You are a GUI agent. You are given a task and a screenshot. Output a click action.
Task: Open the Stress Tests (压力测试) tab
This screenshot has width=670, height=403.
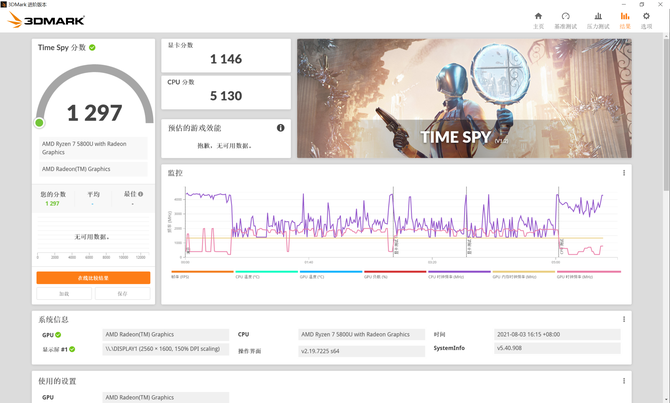pos(598,20)
